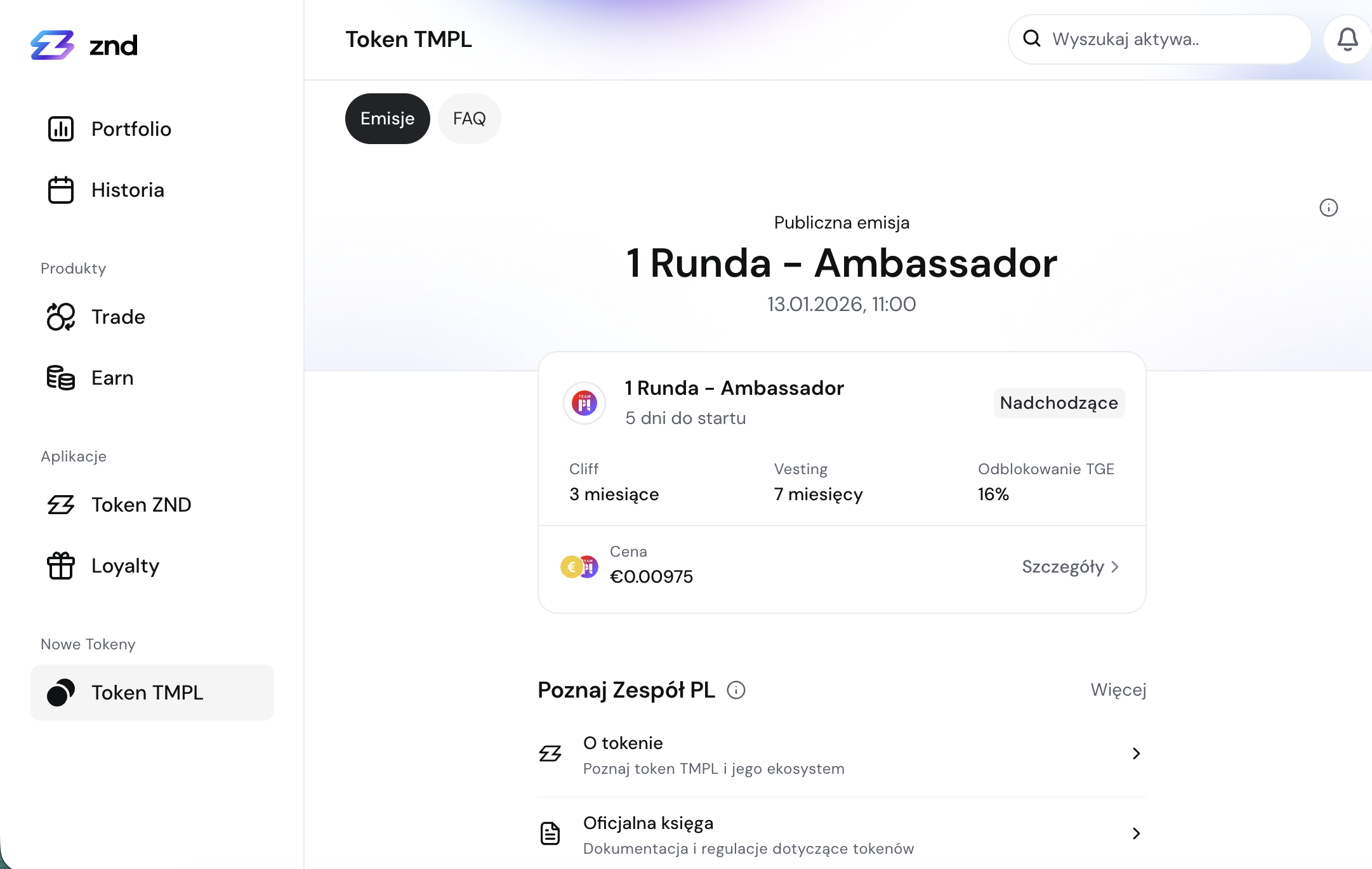Open the Earn coins icon
Viewport: 1372px width, 869px height.
pos(61,378)
